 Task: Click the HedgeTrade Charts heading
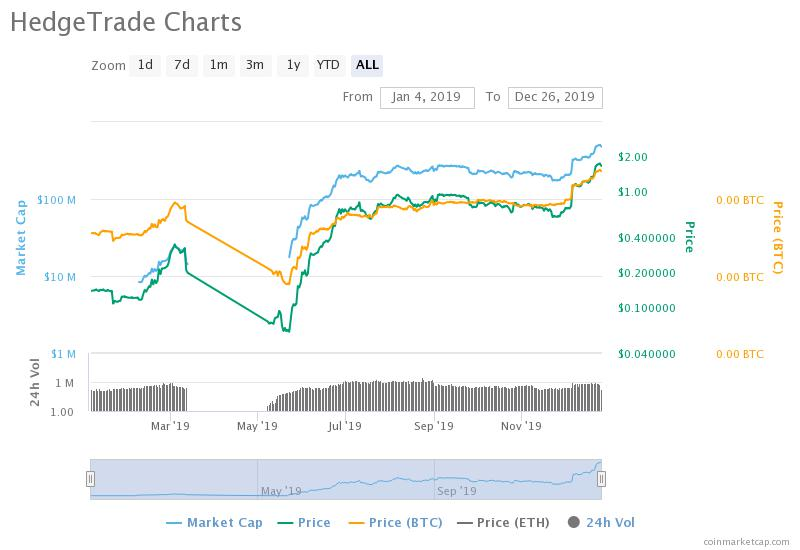(x=126, y=22)
